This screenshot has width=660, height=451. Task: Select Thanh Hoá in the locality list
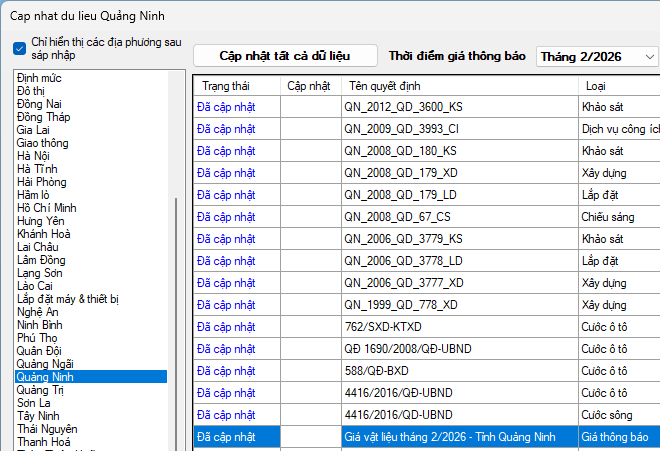point(44,442)
